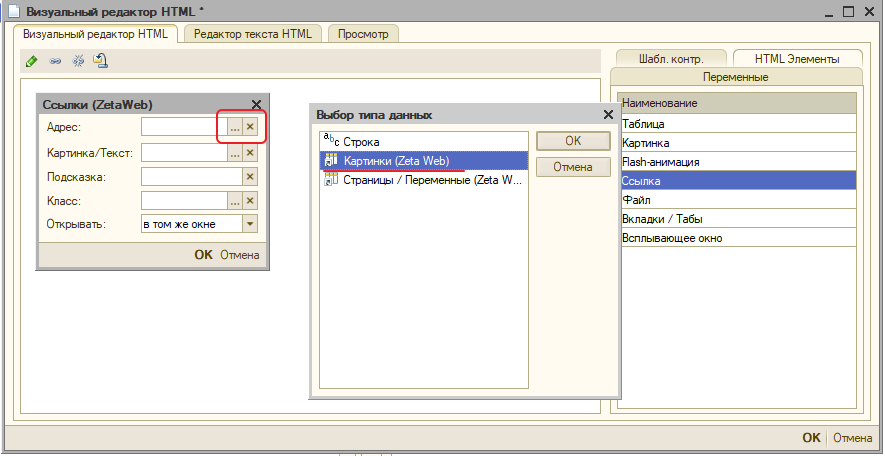Image resolution: width=885 pixels, height=456 pixels.
Task: Click into the Подсказка input field
Action: (x=192, y=177)
